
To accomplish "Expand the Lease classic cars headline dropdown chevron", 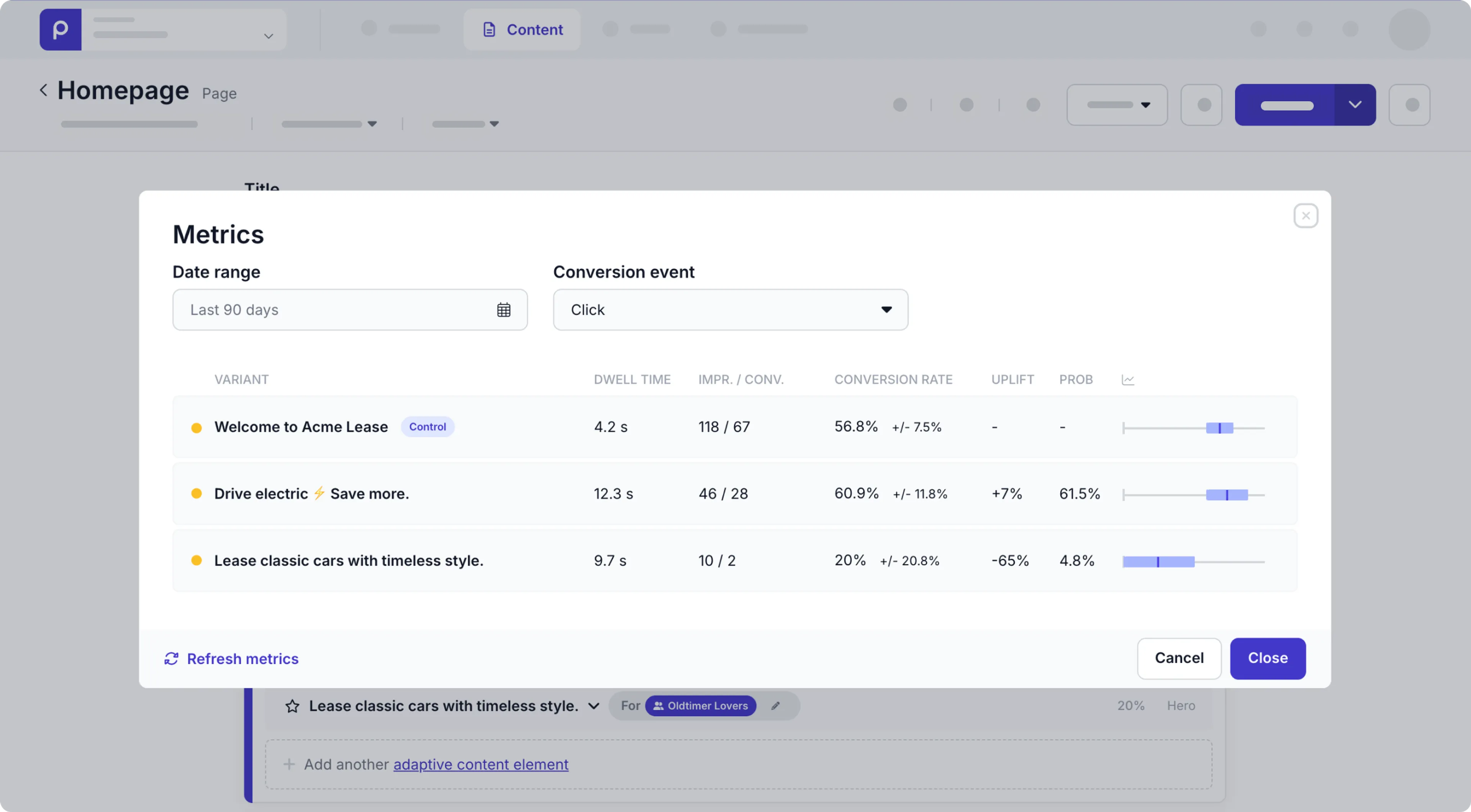I will point(593,706).
